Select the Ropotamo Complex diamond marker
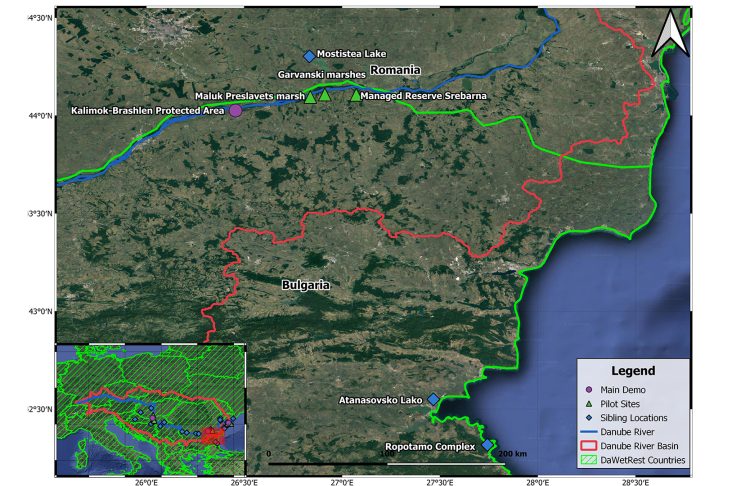Viewport: 741px width, 486px height. (487, 445)
